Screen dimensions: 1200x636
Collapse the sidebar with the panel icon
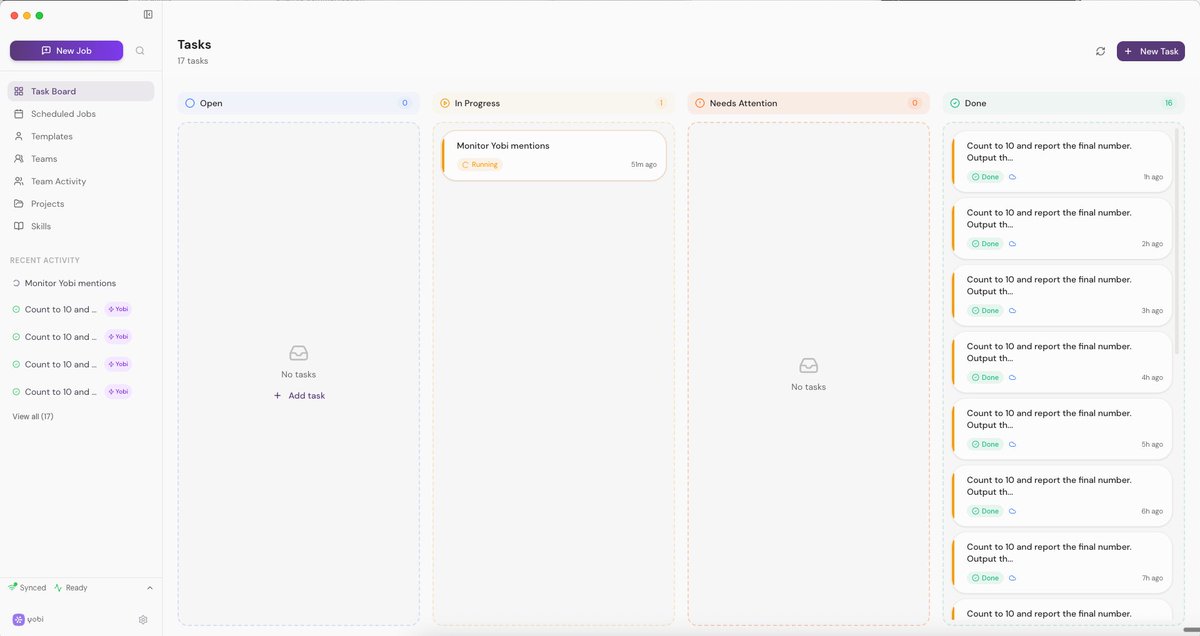[148, 15]
